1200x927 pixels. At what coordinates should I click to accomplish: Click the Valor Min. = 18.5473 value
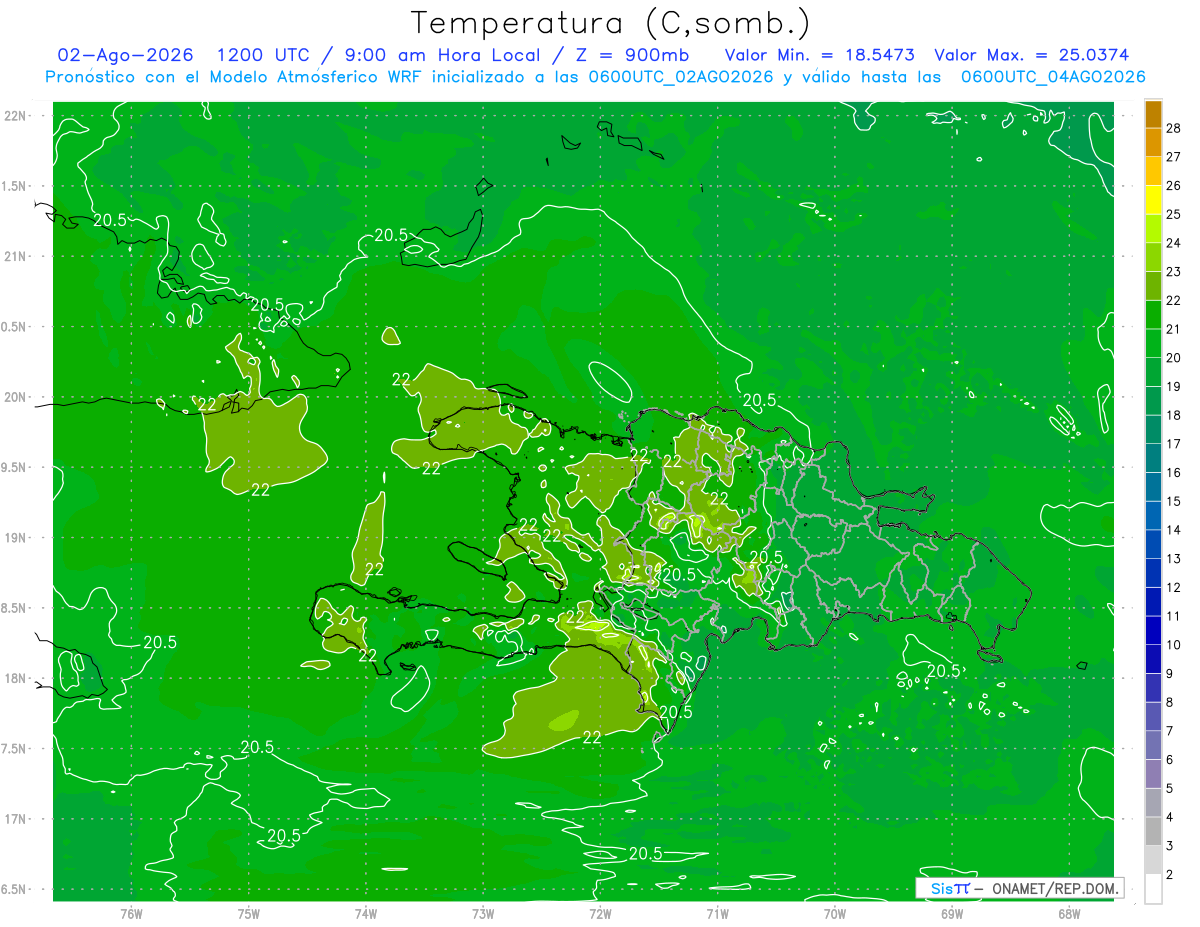[x=819, y=55]
